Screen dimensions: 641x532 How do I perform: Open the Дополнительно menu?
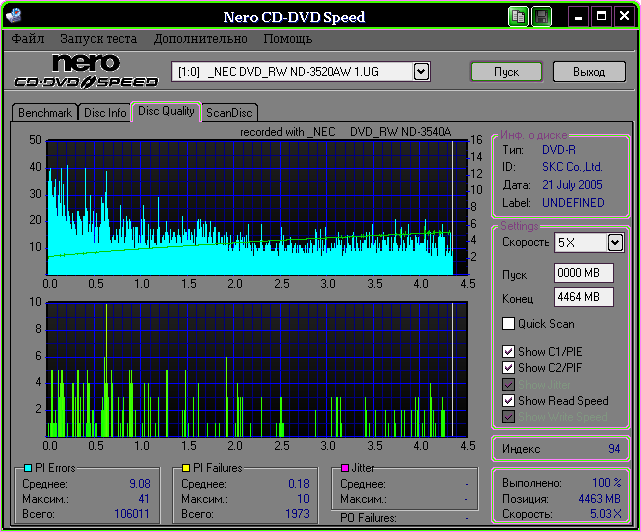tap(200, 39)
